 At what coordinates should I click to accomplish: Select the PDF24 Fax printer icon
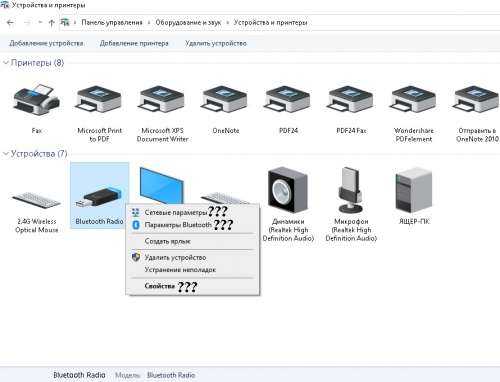pyautogui.click(x=351, y=100)
